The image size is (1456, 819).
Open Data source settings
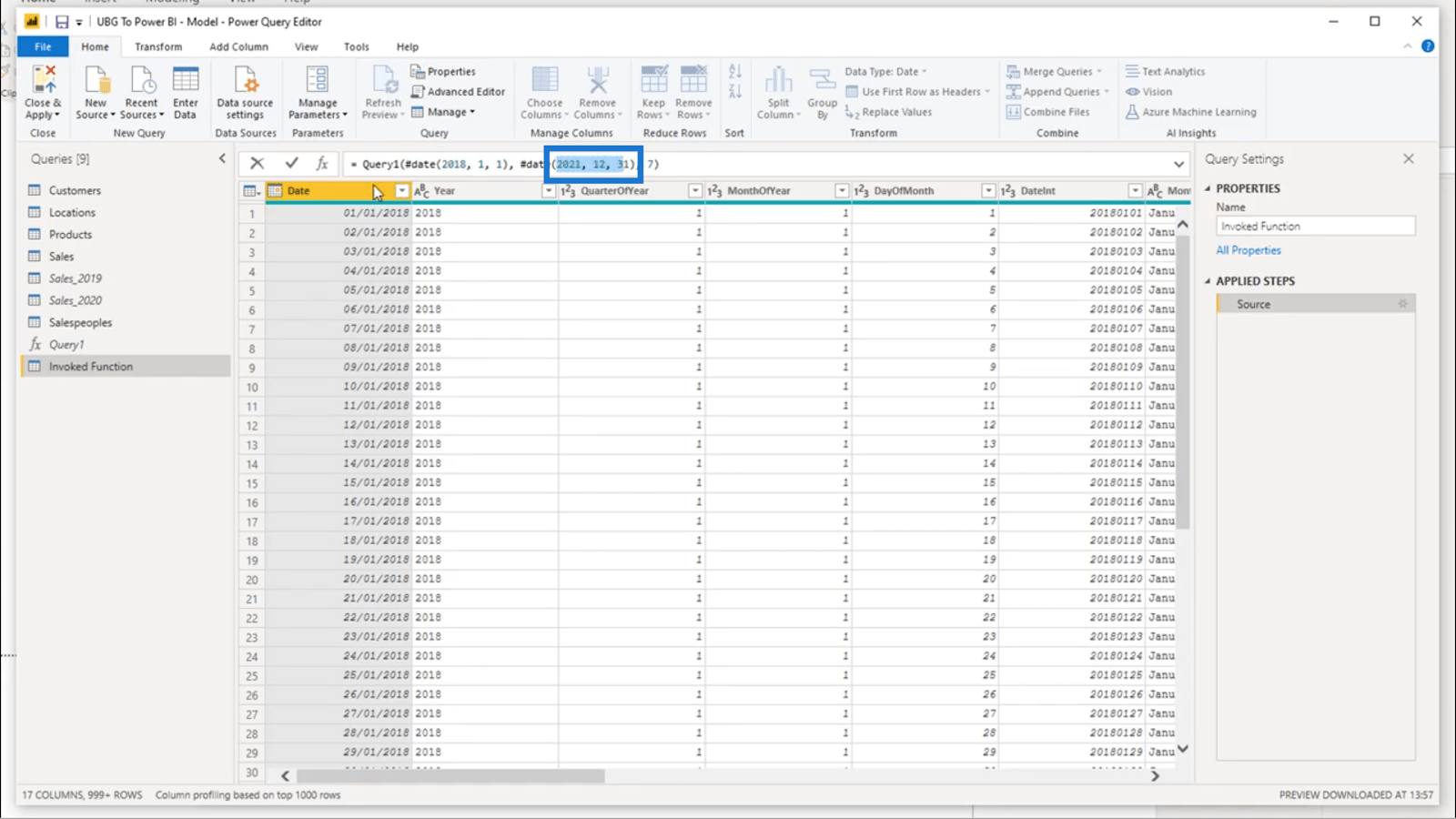[x=245, y=80]
